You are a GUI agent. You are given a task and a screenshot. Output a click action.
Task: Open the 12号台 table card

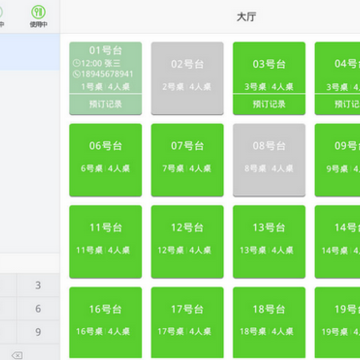click(187, 242)
